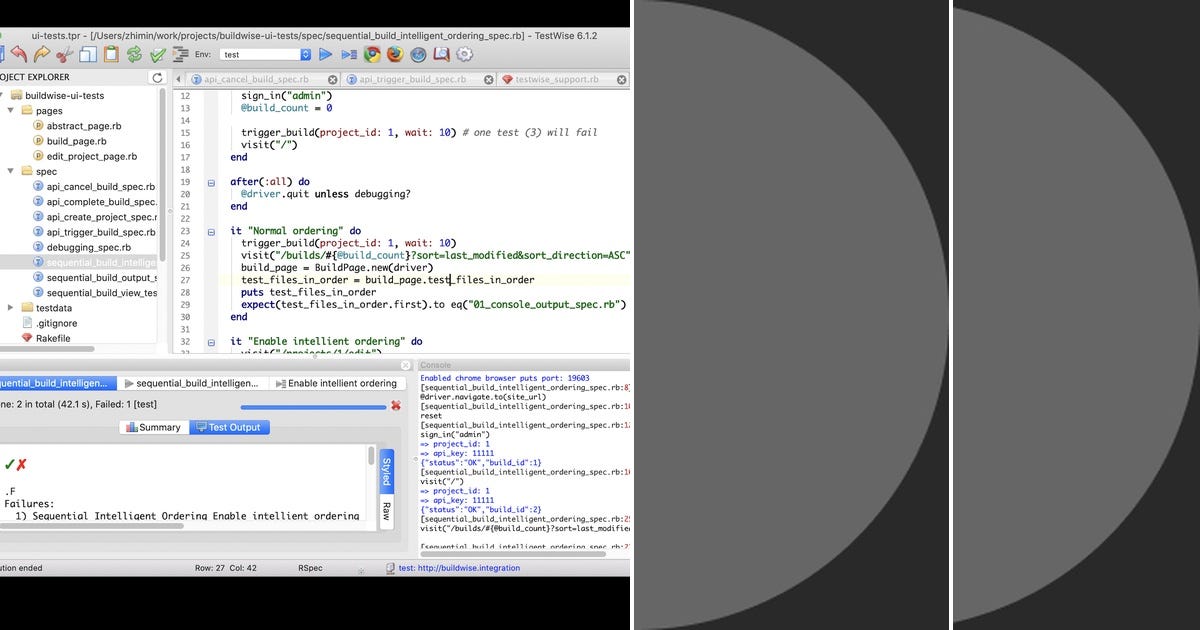This screenshot has height=630, width=1200.
Task: Click the green syntax check icon
Action: [156, 55]
